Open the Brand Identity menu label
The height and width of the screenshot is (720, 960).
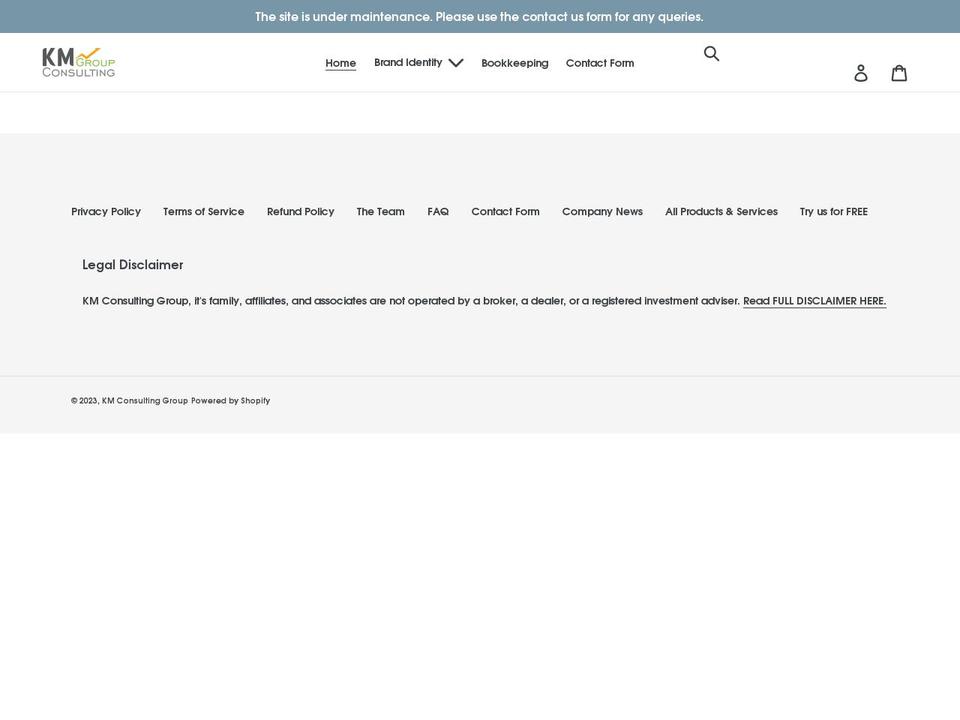tap(408, 62)
